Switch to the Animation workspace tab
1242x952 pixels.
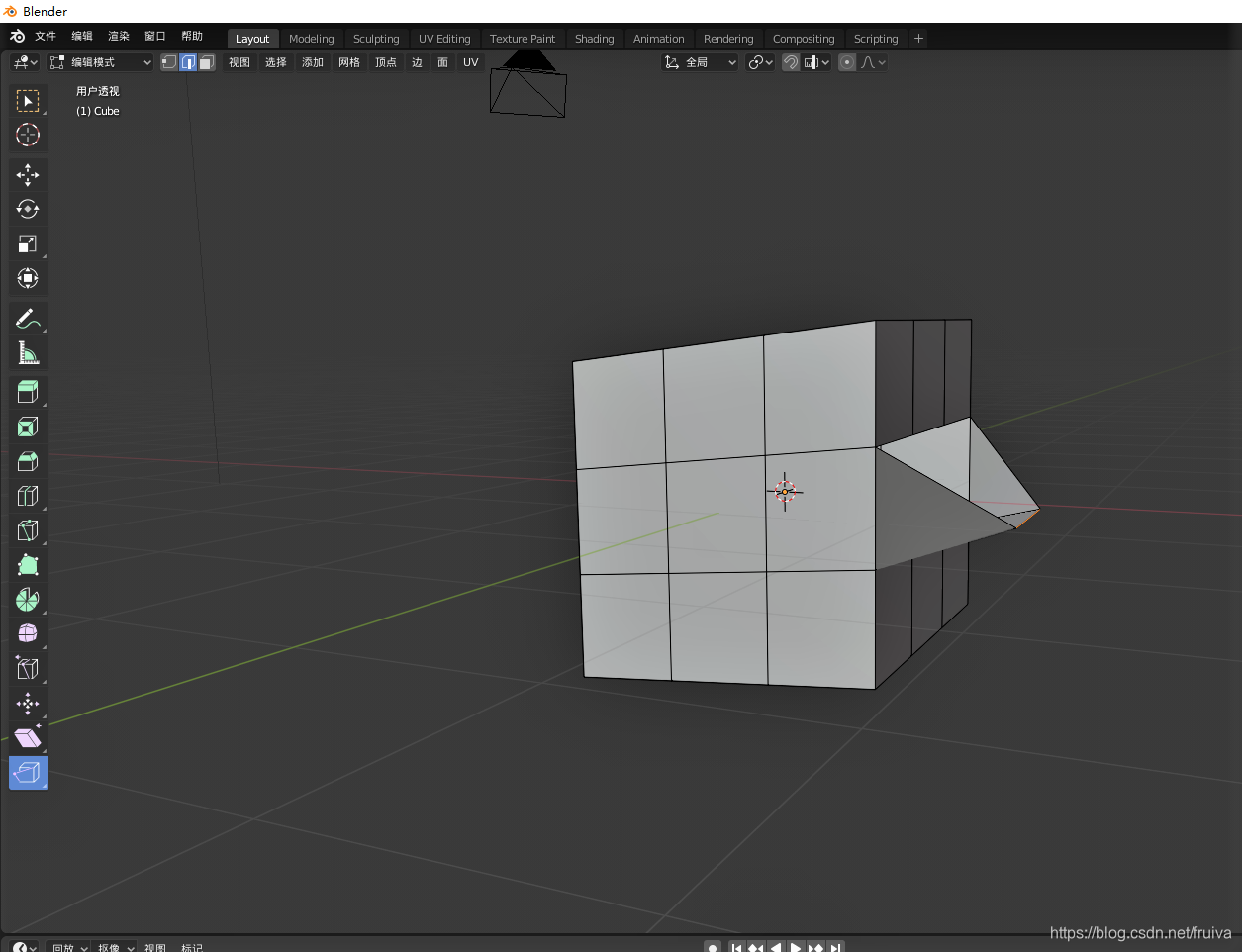[x=658, y=39]
